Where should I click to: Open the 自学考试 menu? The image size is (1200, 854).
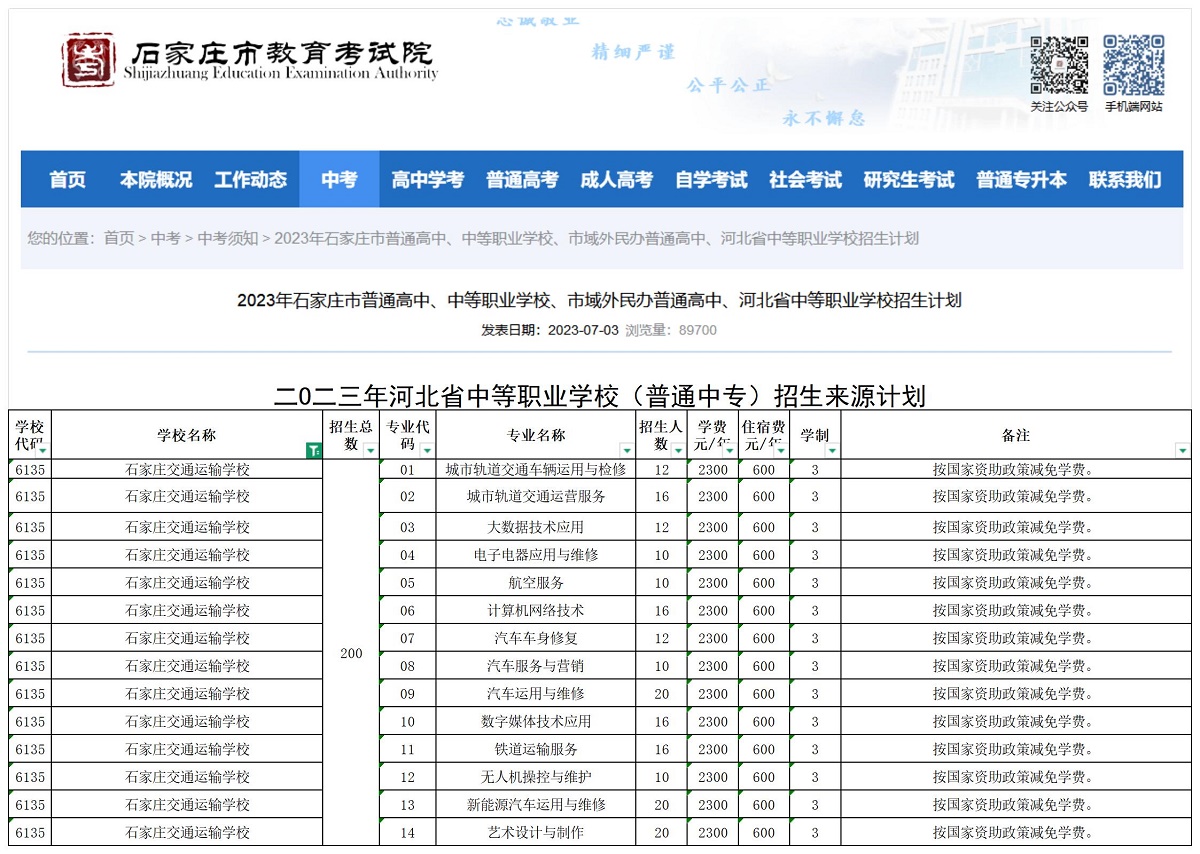(x=711, y=179)
